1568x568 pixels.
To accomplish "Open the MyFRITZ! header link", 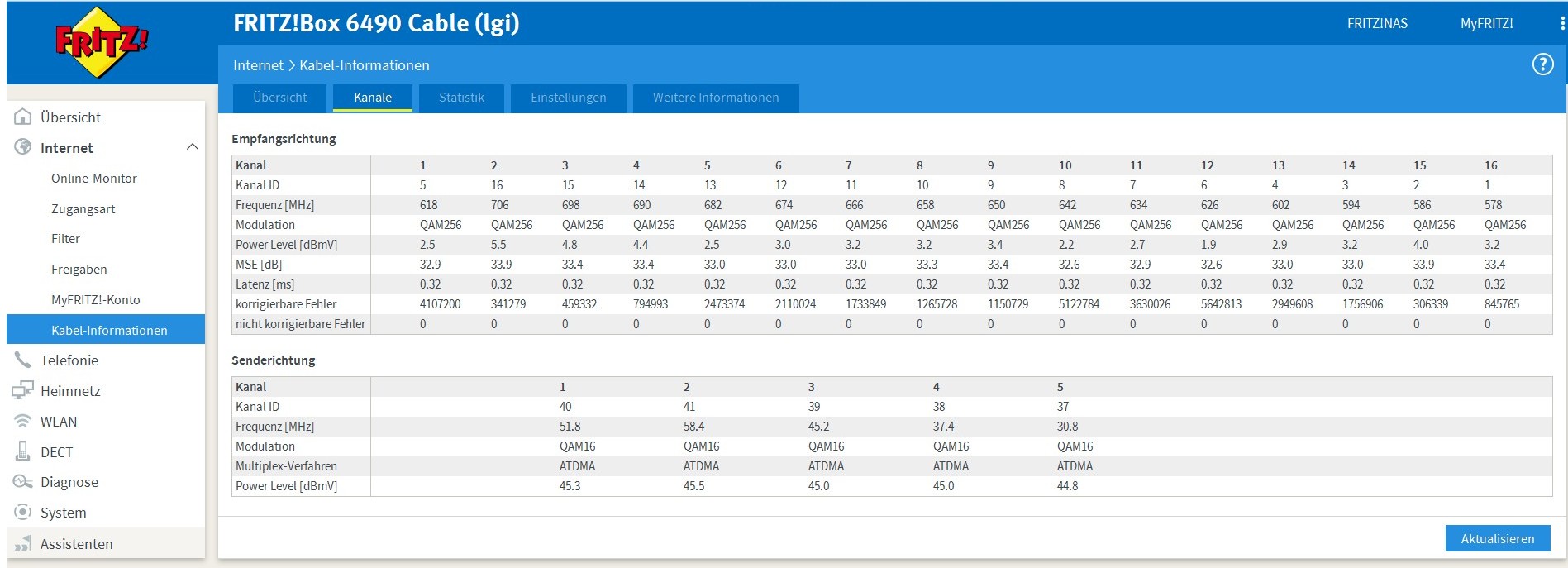I will tap(1486, 24).
